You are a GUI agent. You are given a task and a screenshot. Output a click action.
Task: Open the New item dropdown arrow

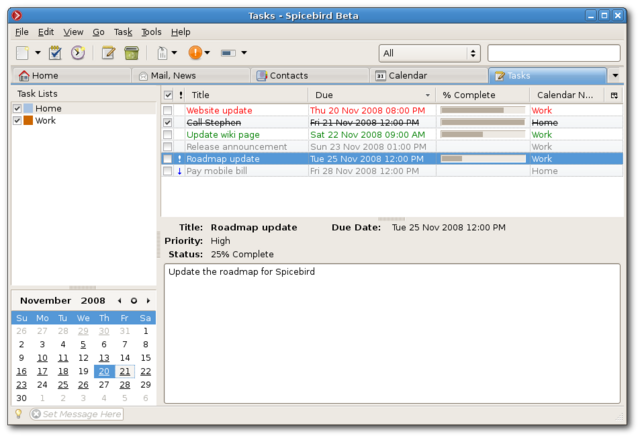pos(38,53)
